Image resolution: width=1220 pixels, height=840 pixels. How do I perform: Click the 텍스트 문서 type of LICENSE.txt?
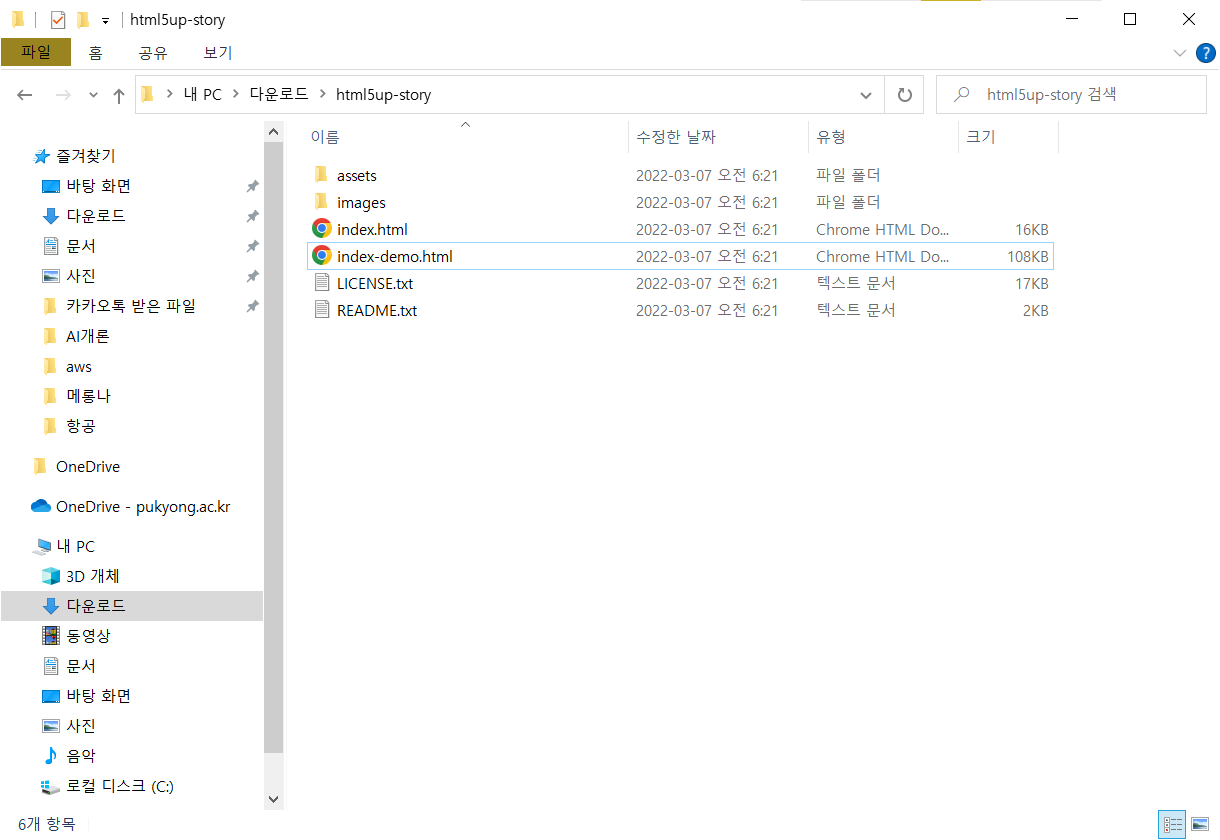856,283
